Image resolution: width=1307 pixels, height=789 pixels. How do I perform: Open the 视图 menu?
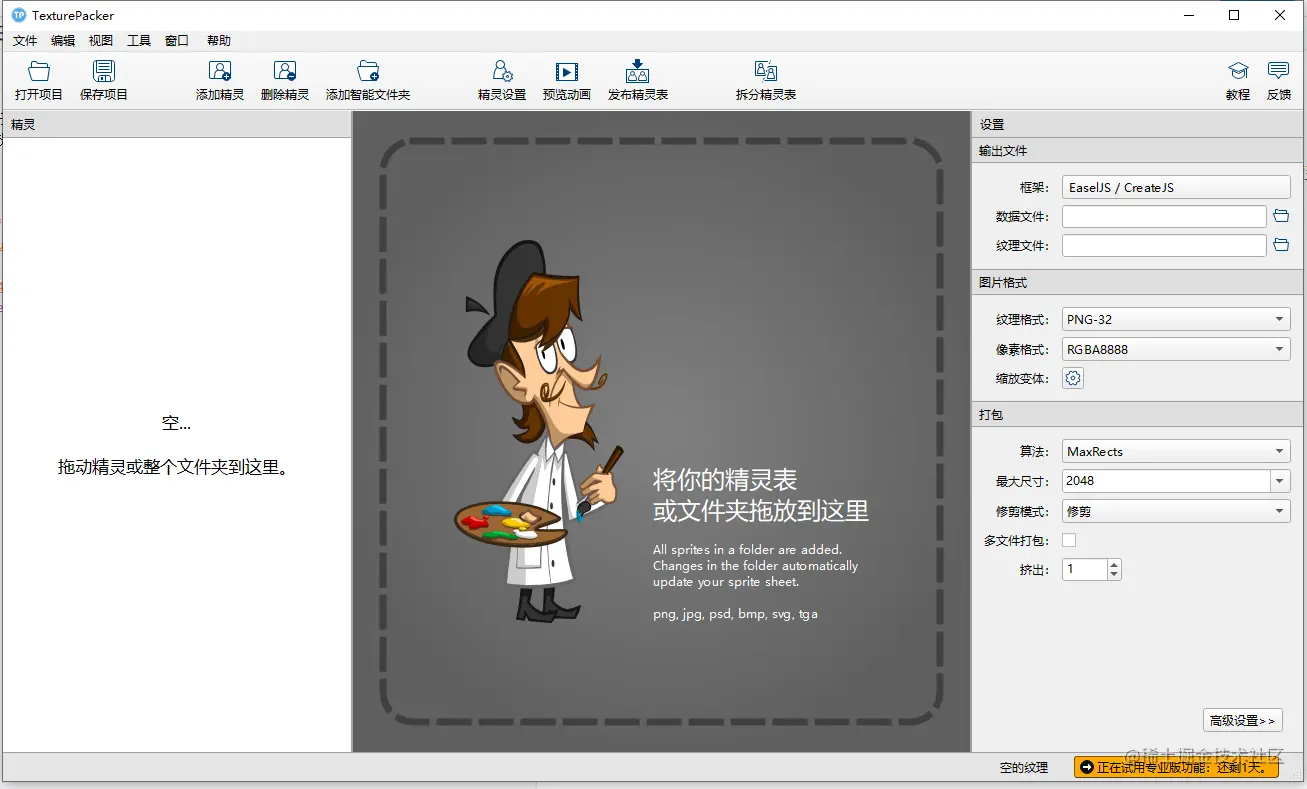point(101,41)
